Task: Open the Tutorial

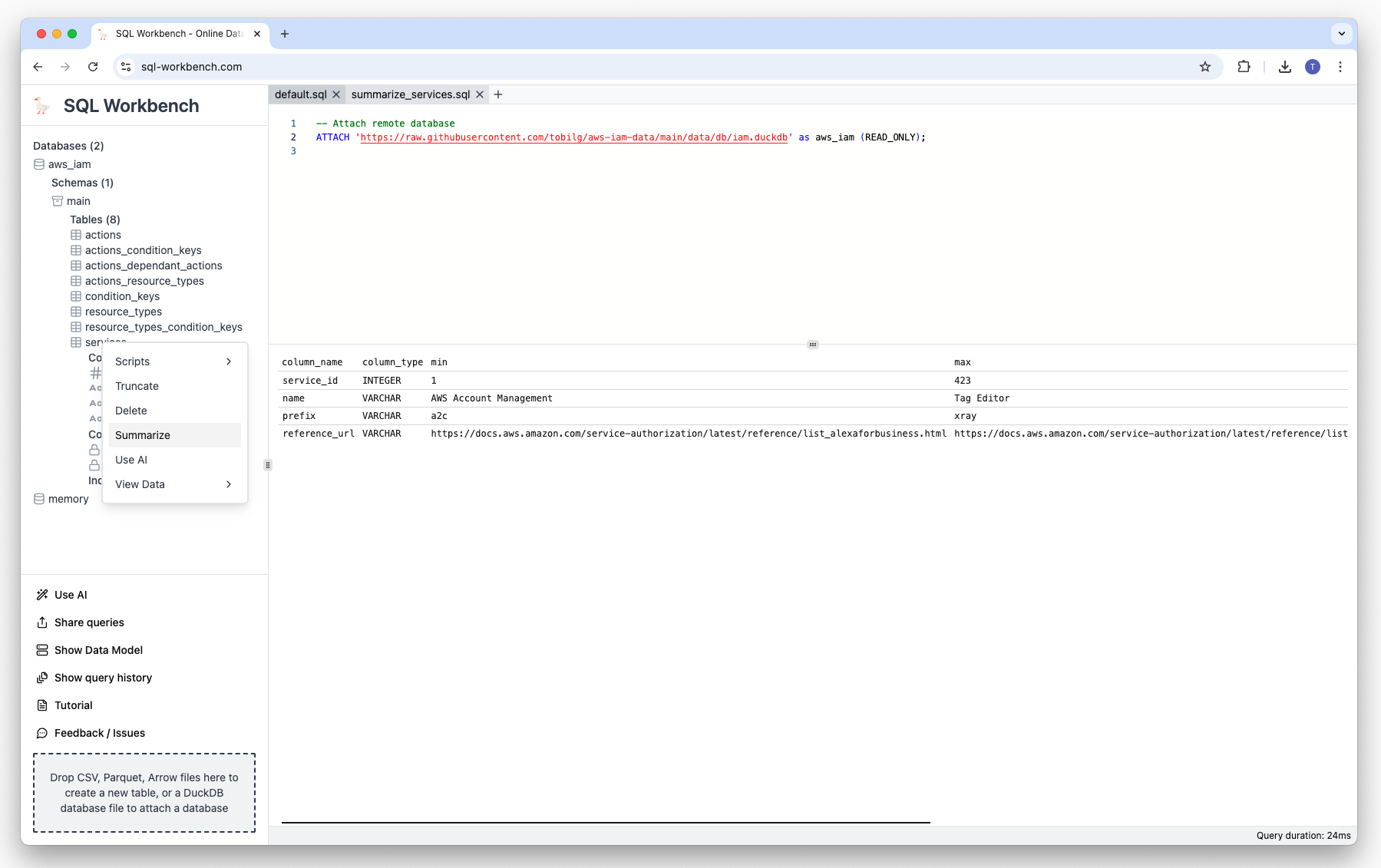Action: pos(72,705)
